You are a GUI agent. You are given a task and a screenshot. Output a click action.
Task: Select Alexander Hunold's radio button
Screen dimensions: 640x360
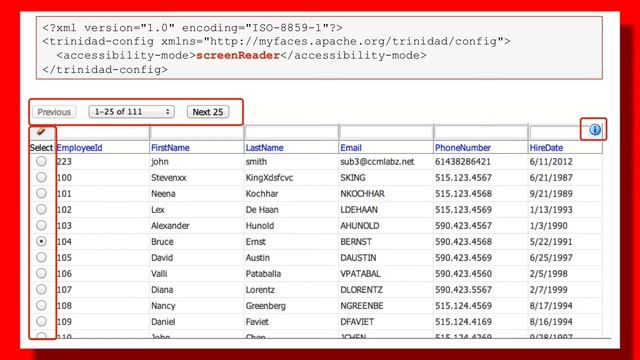pos(41,225)
